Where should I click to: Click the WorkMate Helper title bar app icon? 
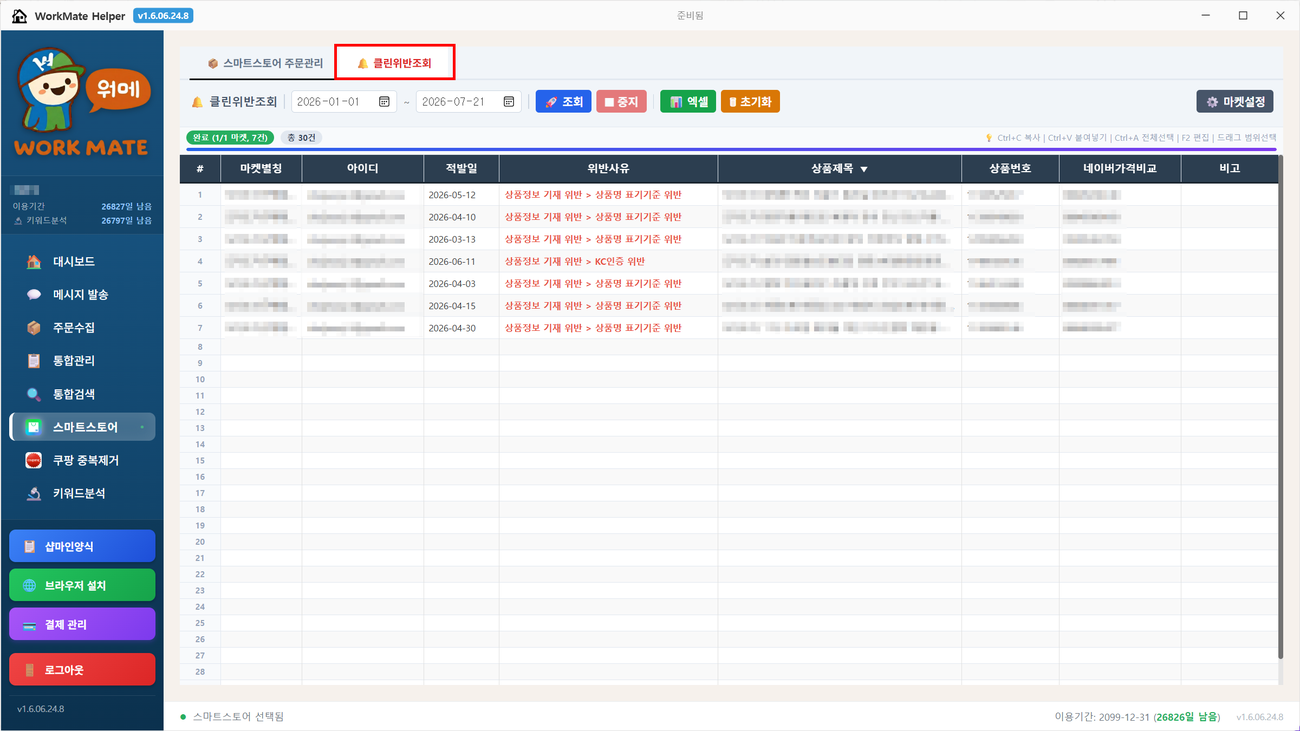[x=19, y=15]
